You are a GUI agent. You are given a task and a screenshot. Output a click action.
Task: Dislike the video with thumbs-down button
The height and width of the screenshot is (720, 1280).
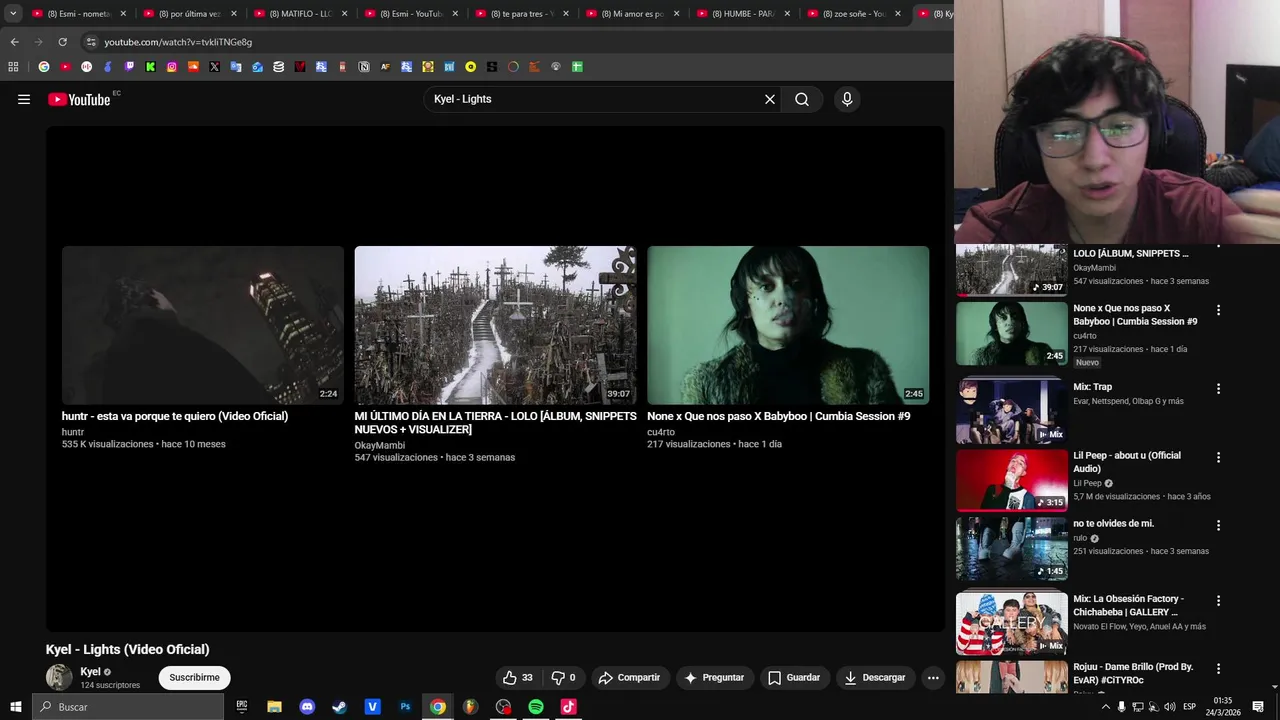pyautogui.click(x=564, y=677)
